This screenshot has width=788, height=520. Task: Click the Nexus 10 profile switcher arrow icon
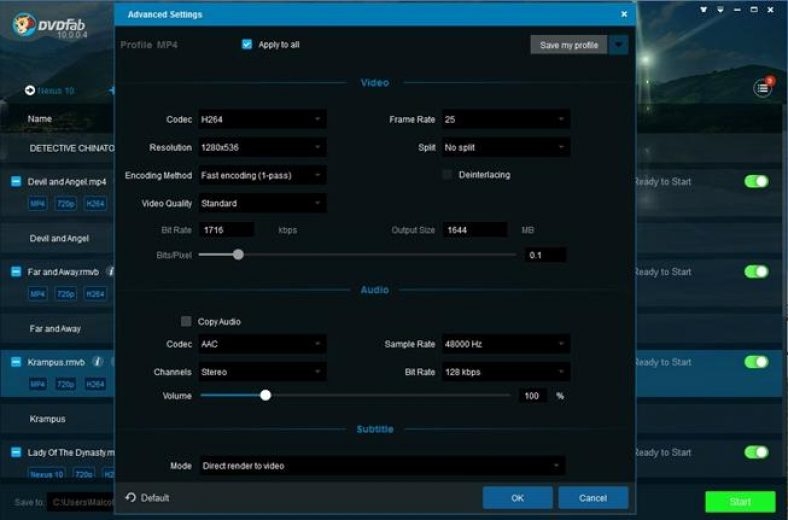[30, 91]
